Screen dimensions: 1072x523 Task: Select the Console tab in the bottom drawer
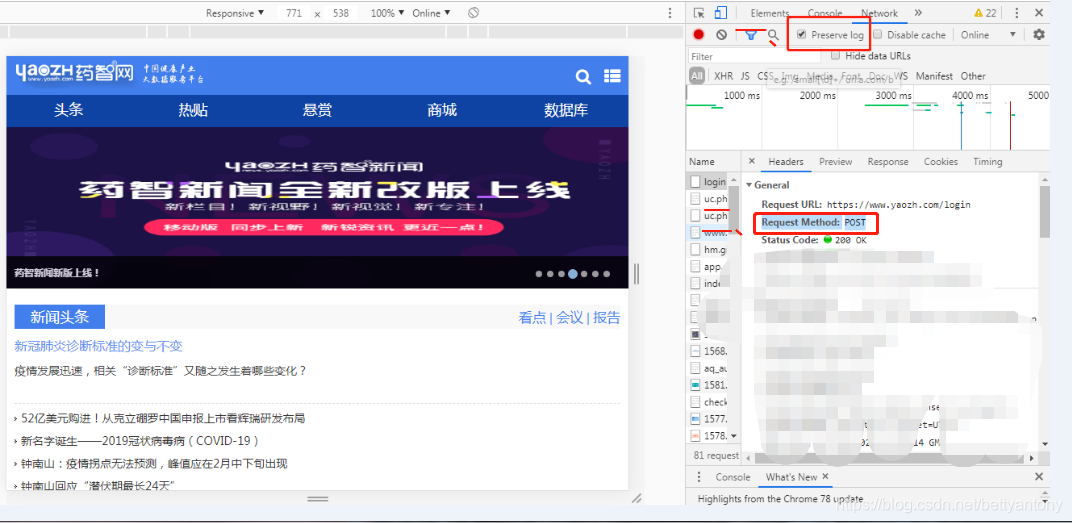(733, 477)
